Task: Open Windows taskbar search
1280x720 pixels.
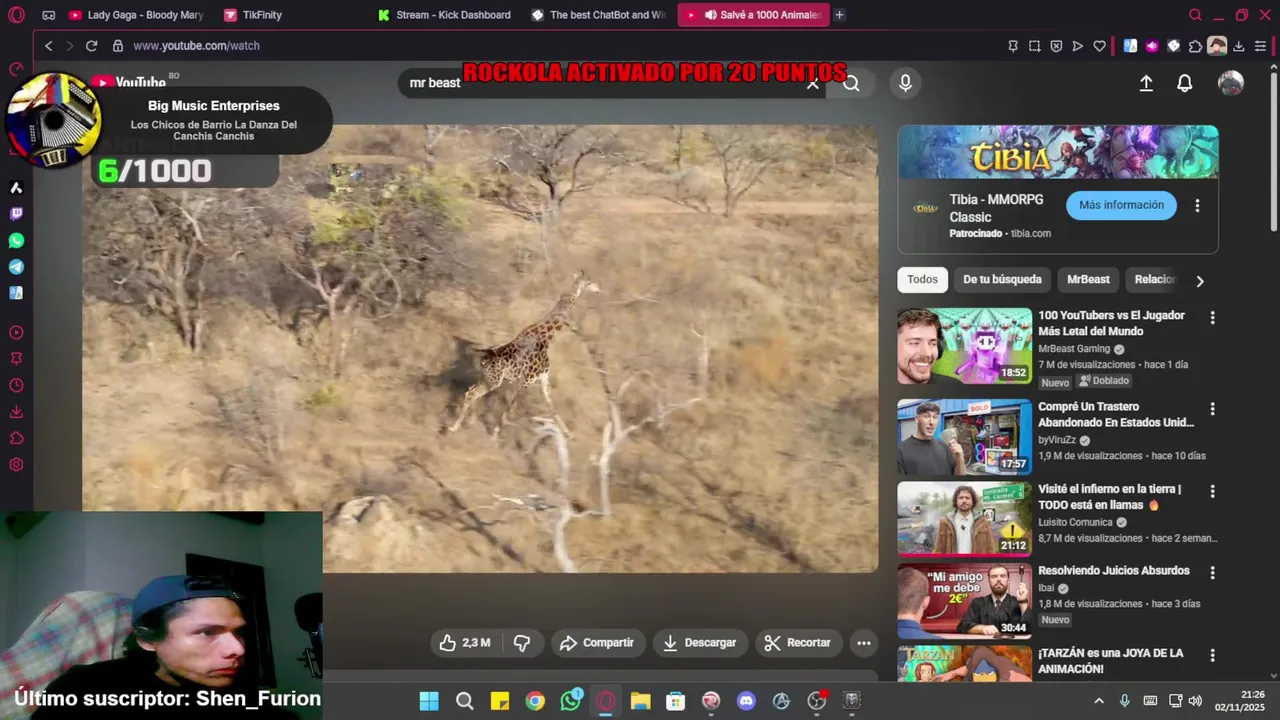Action: tap(464, 701)
